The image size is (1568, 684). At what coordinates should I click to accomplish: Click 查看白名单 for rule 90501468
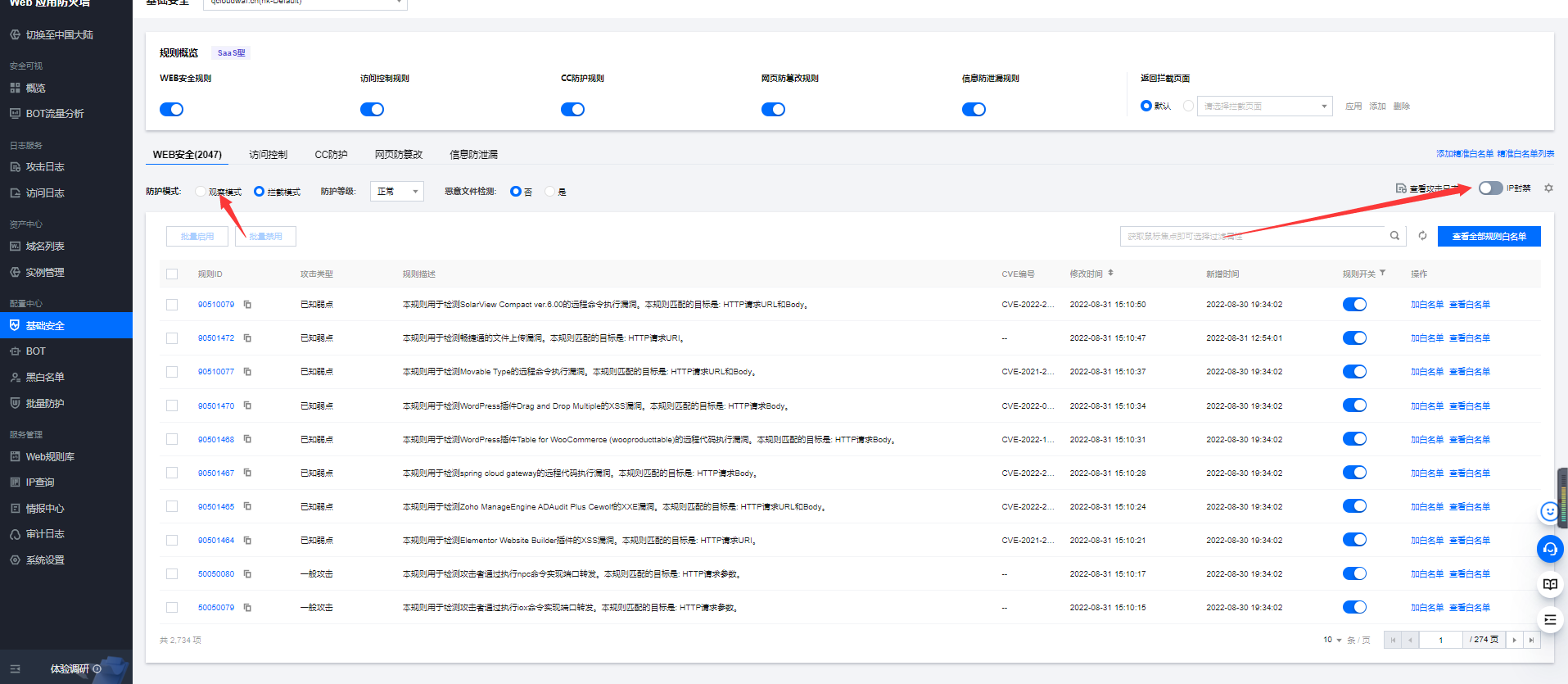click(1470, 440)
